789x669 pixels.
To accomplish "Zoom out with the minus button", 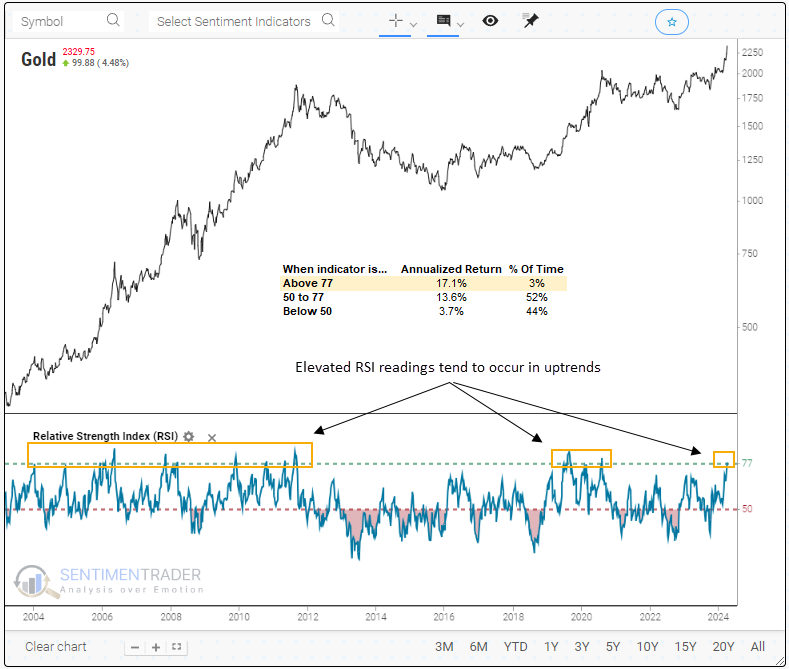I will pos(136,647).
